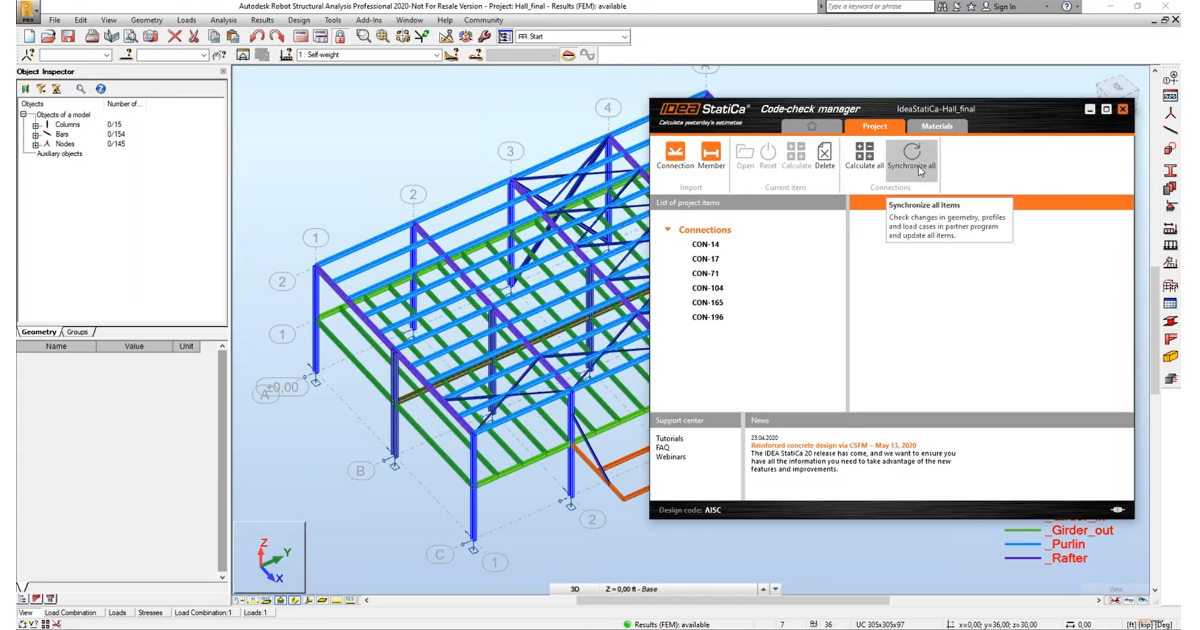
Task: Delete the current project item
Action: click(824, 152)
